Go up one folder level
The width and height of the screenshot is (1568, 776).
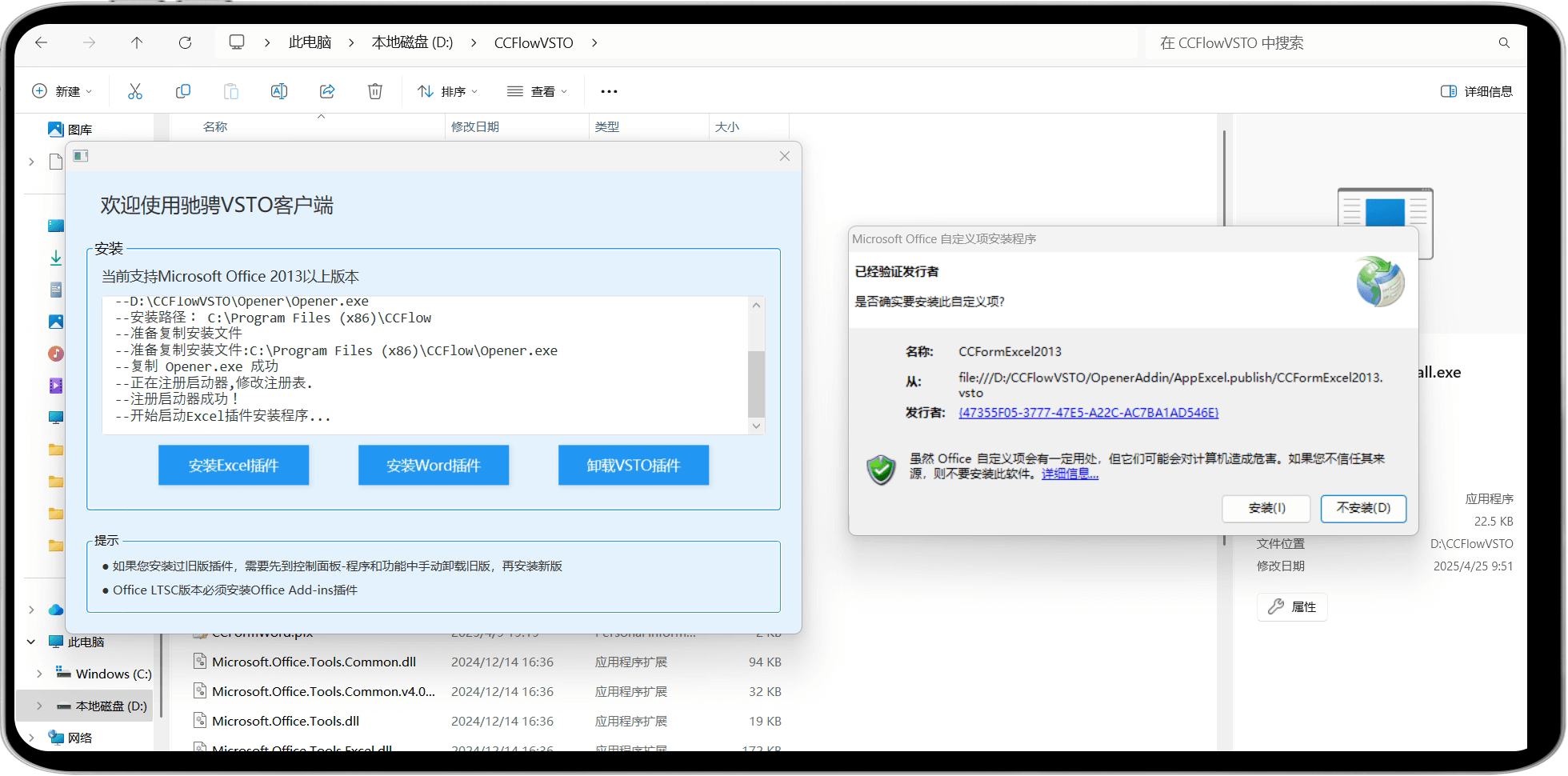pyautogui.click(x=137, y=43)
